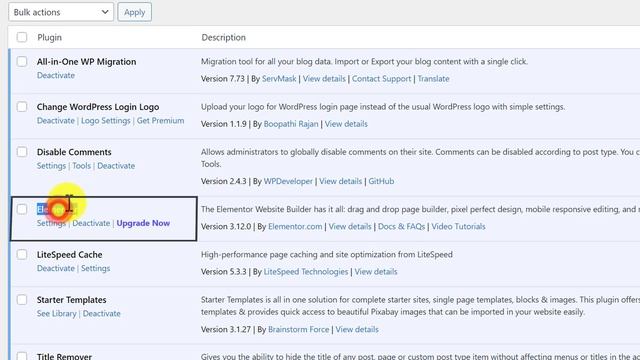Viewport: 640px width, 360px height.
Task: View details for LiteSpeed Cache
Action: pos(376,271)
